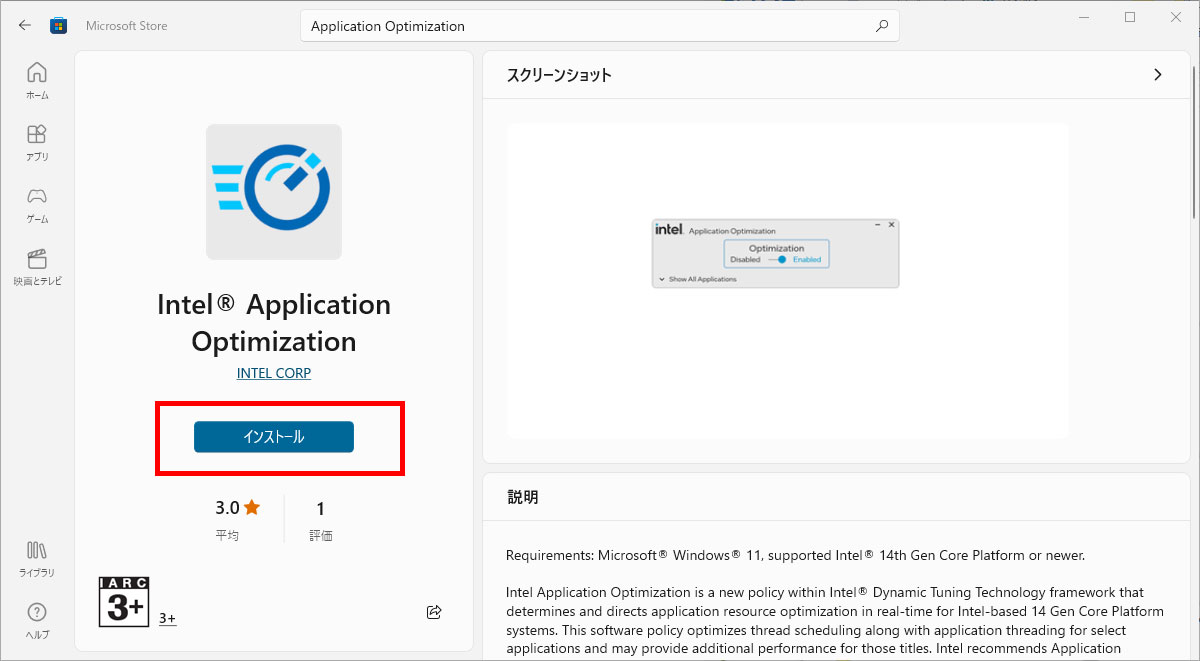Click the review count (評価) number
This screenshot has width=1200, height=661.
tap(320, 509)
